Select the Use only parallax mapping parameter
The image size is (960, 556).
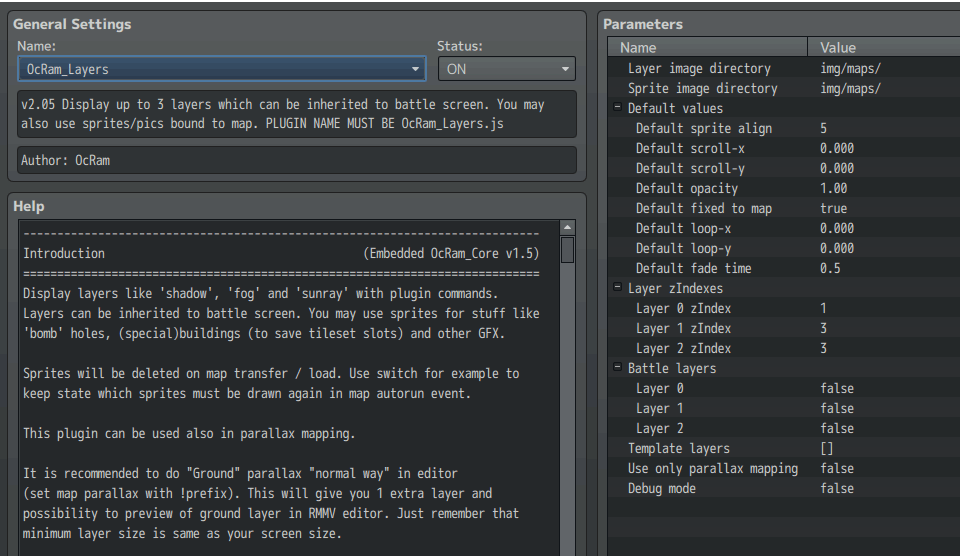pyautogui.click(x=784, y=468)
